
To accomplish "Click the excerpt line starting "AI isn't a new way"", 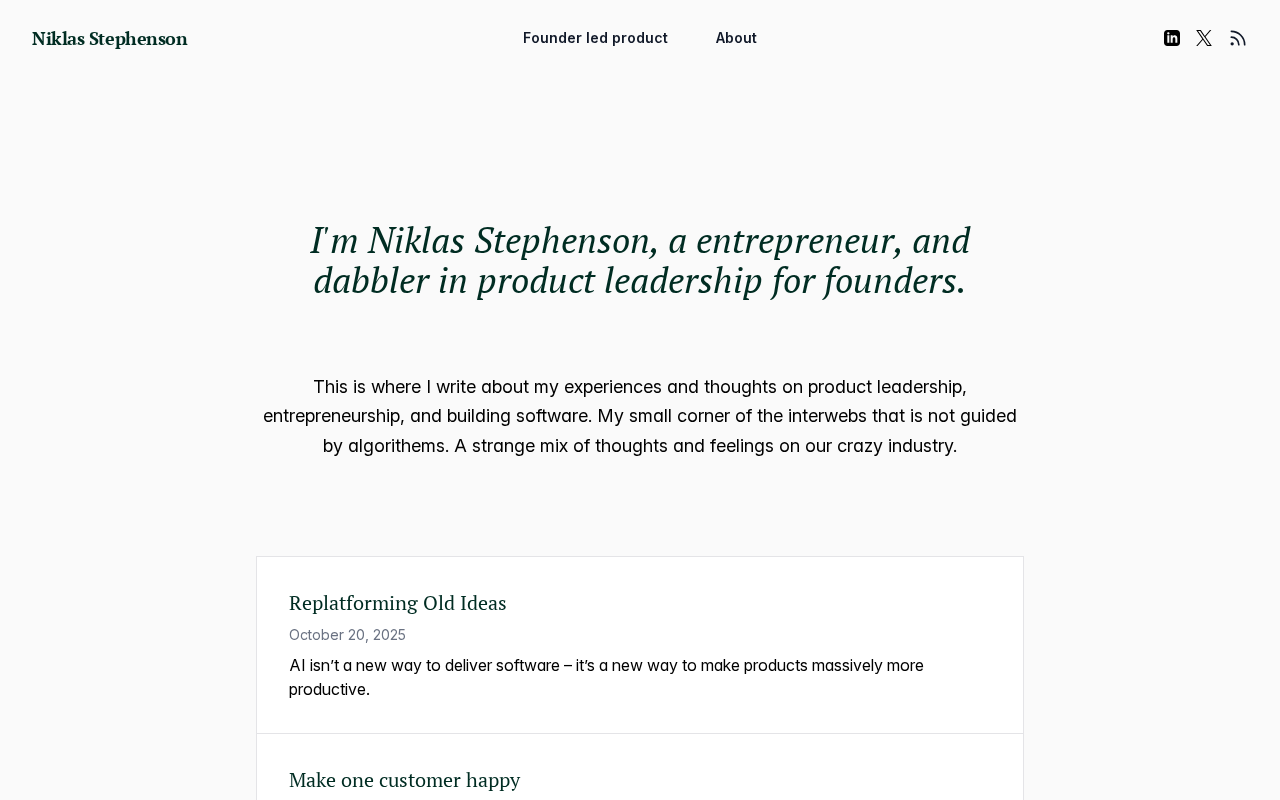I will point(606,666).
